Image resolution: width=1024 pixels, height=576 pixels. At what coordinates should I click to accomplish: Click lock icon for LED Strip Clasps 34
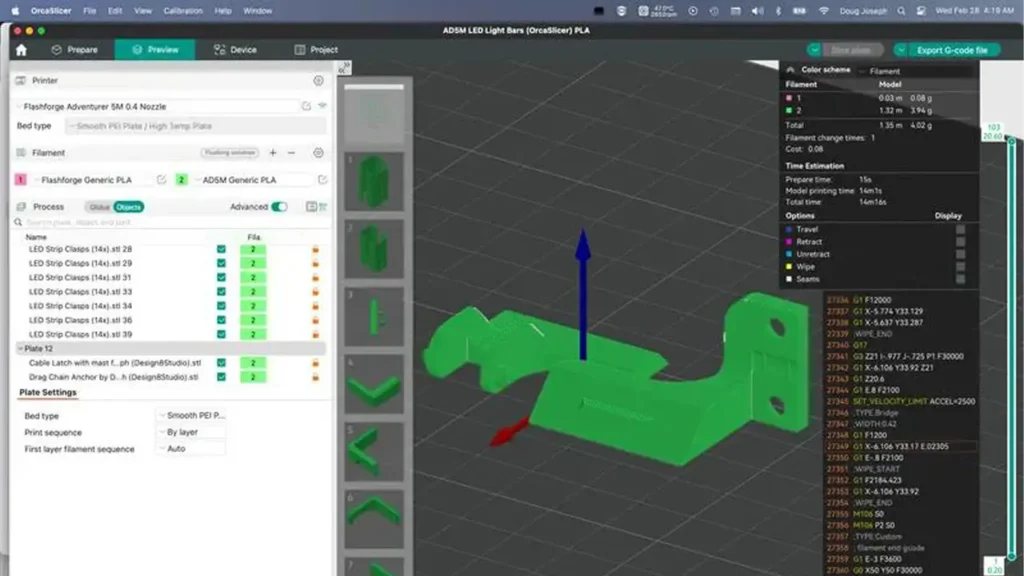[x=315, y=306]
